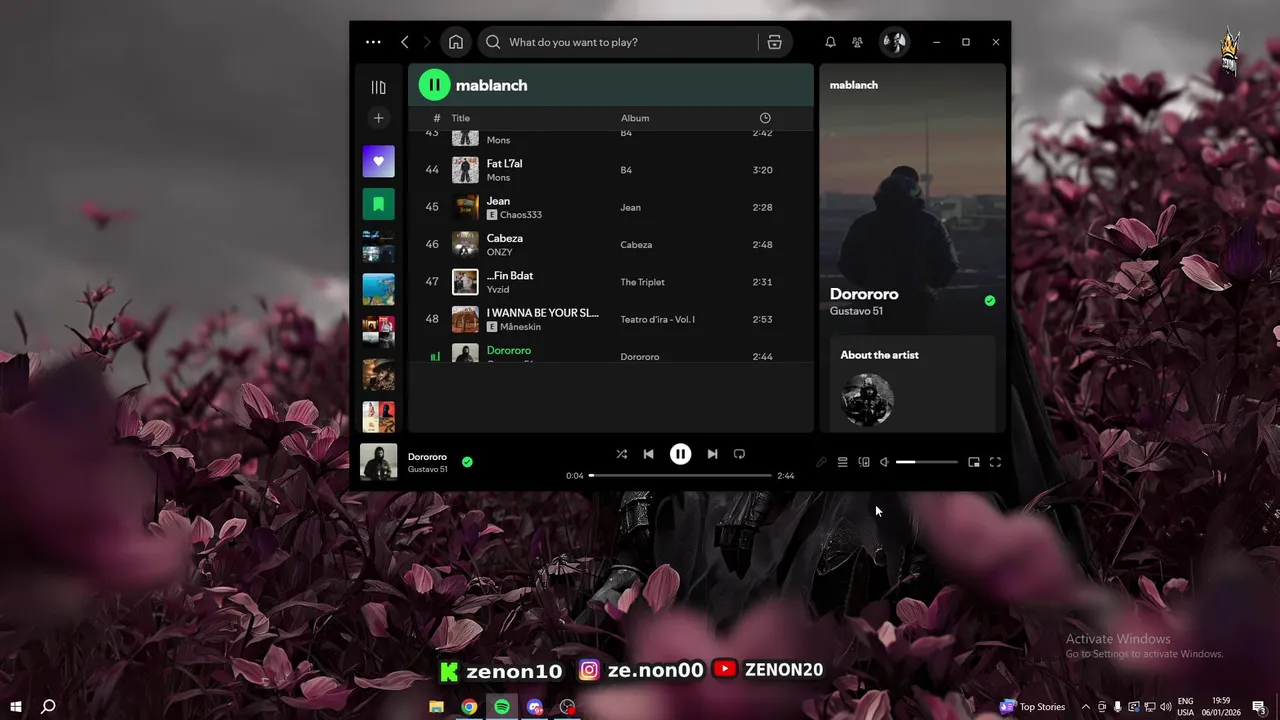Sort by the duration clock icon column
This screenshot has height=720, width=1280.
click(x=765, y=118)
